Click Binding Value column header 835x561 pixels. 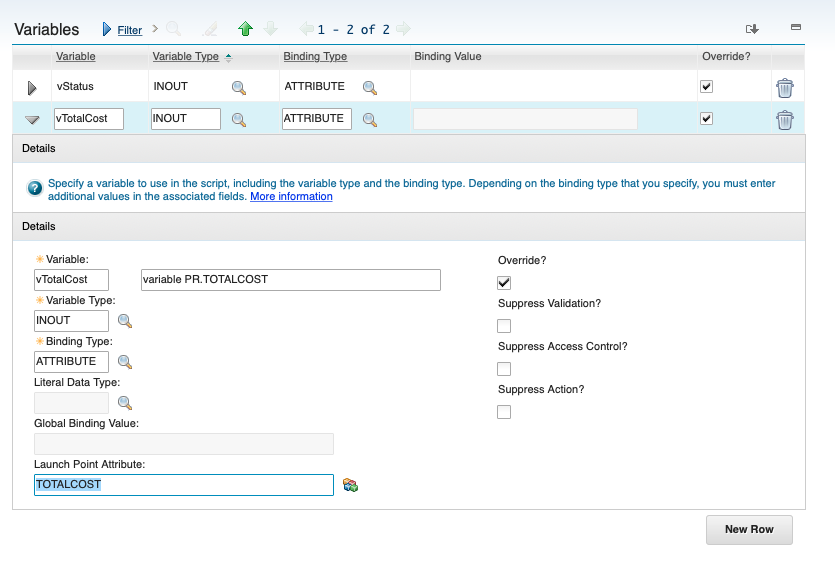coord(448,56)
